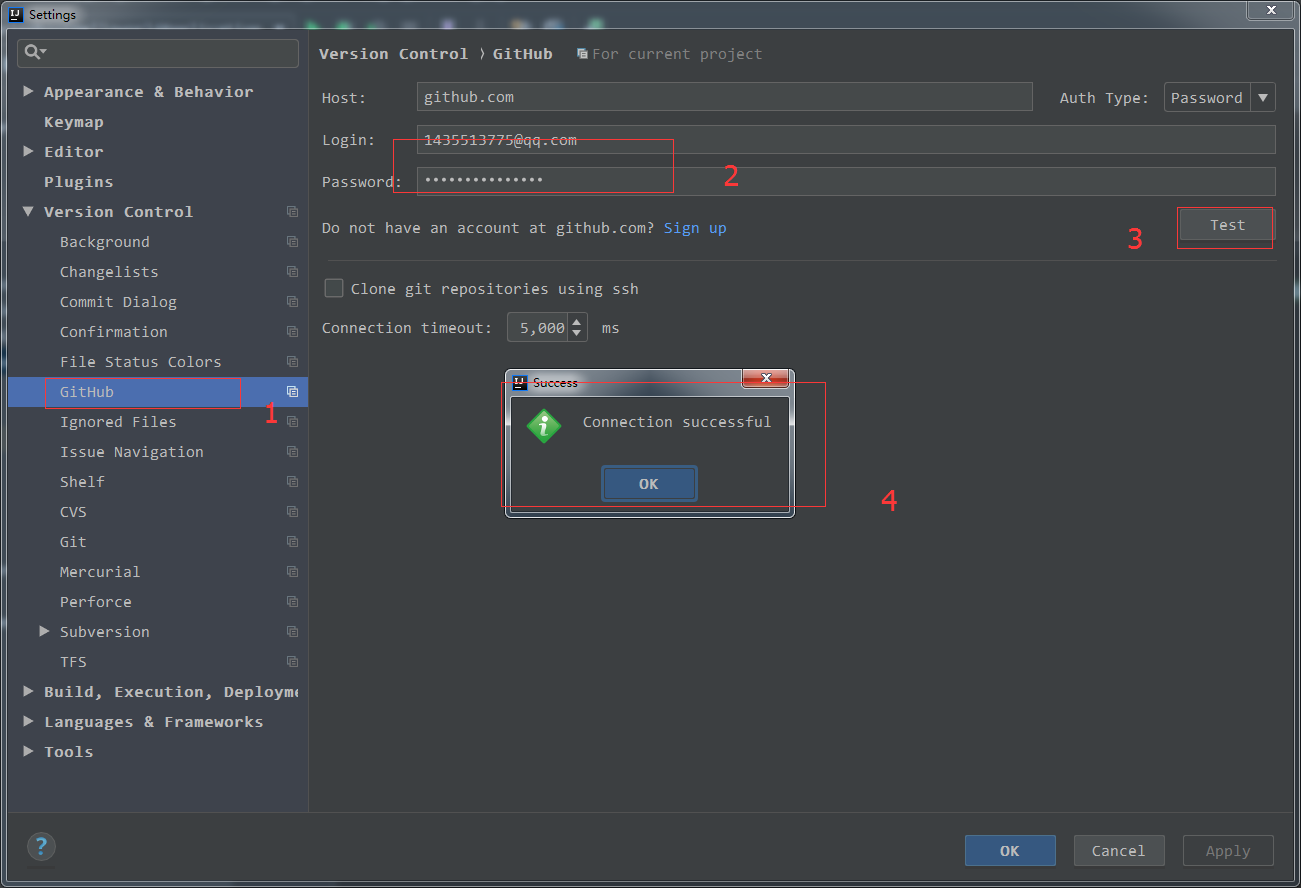Click the project-level icon beside Commit Dialog row

(x=292, y=302)
